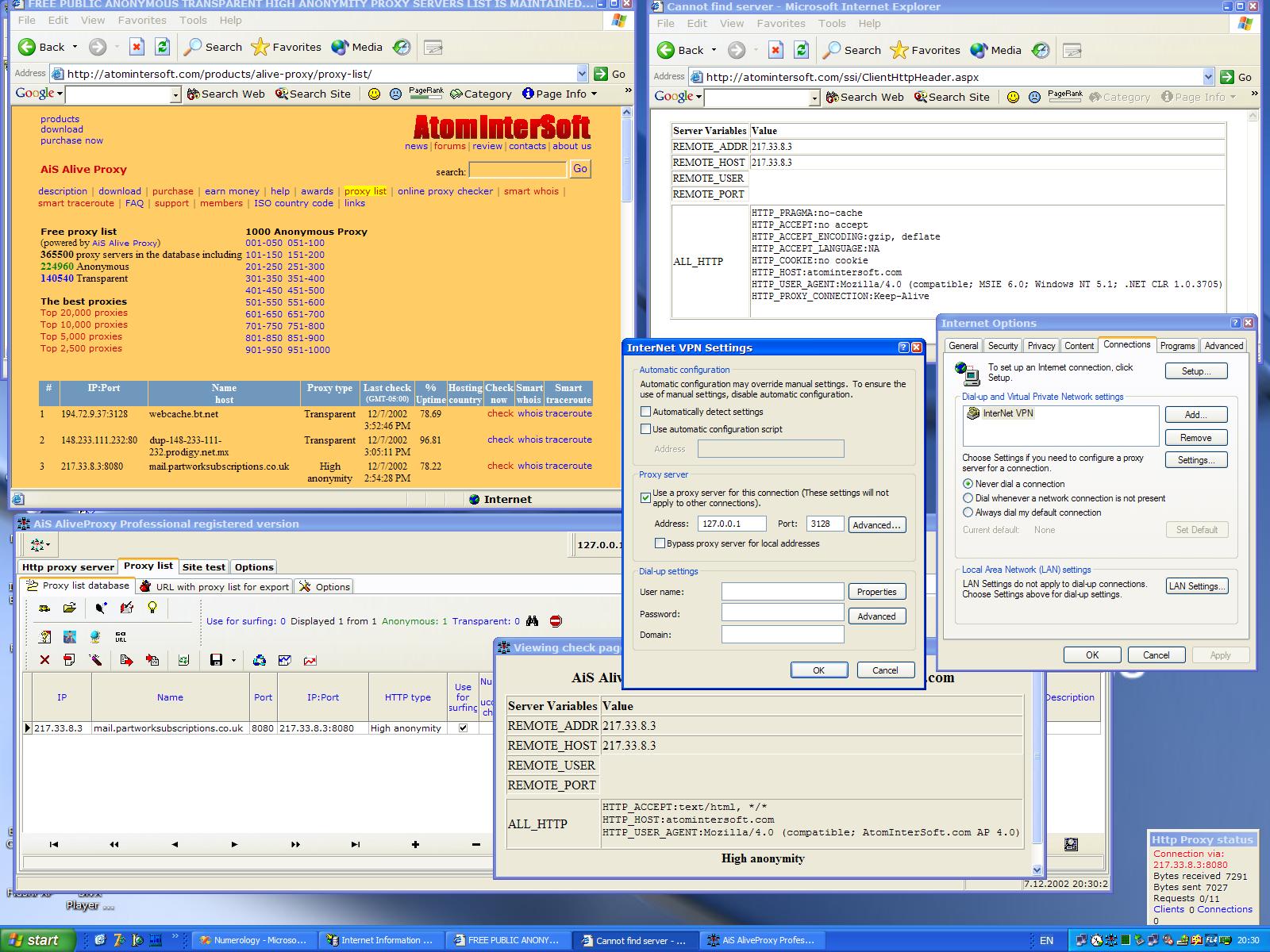
Task: Check Bypass proxy server for local addresses
Action: 660,543
